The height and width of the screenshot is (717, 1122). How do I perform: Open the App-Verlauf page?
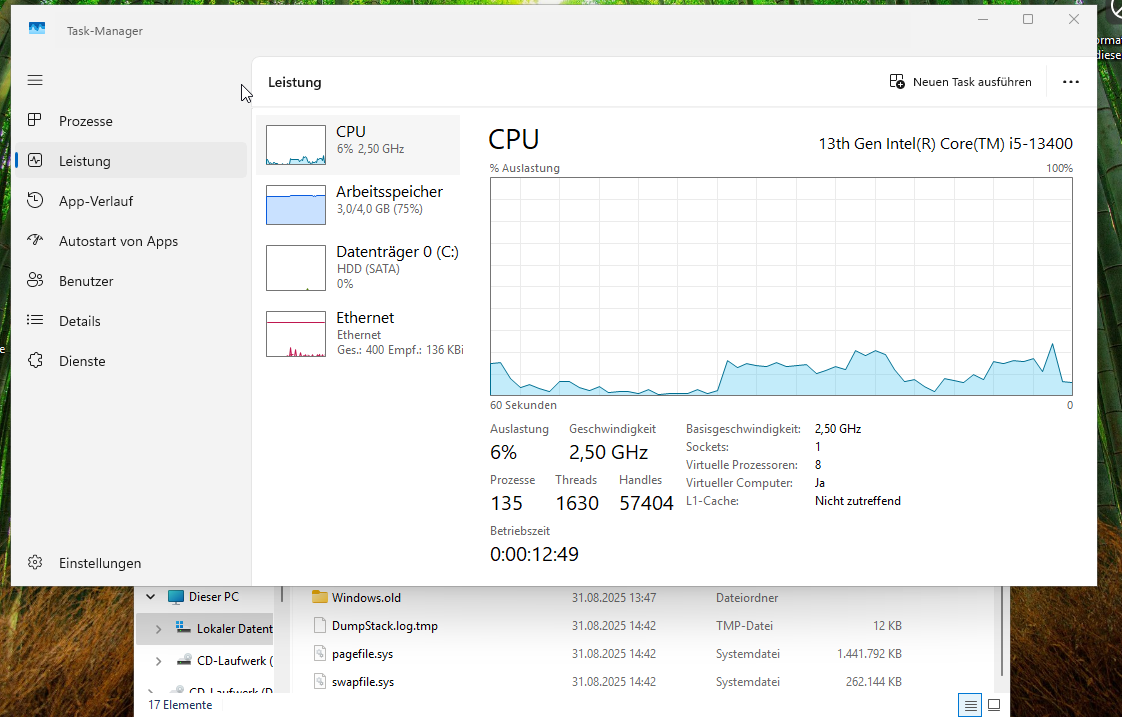[x=131, y=201]
